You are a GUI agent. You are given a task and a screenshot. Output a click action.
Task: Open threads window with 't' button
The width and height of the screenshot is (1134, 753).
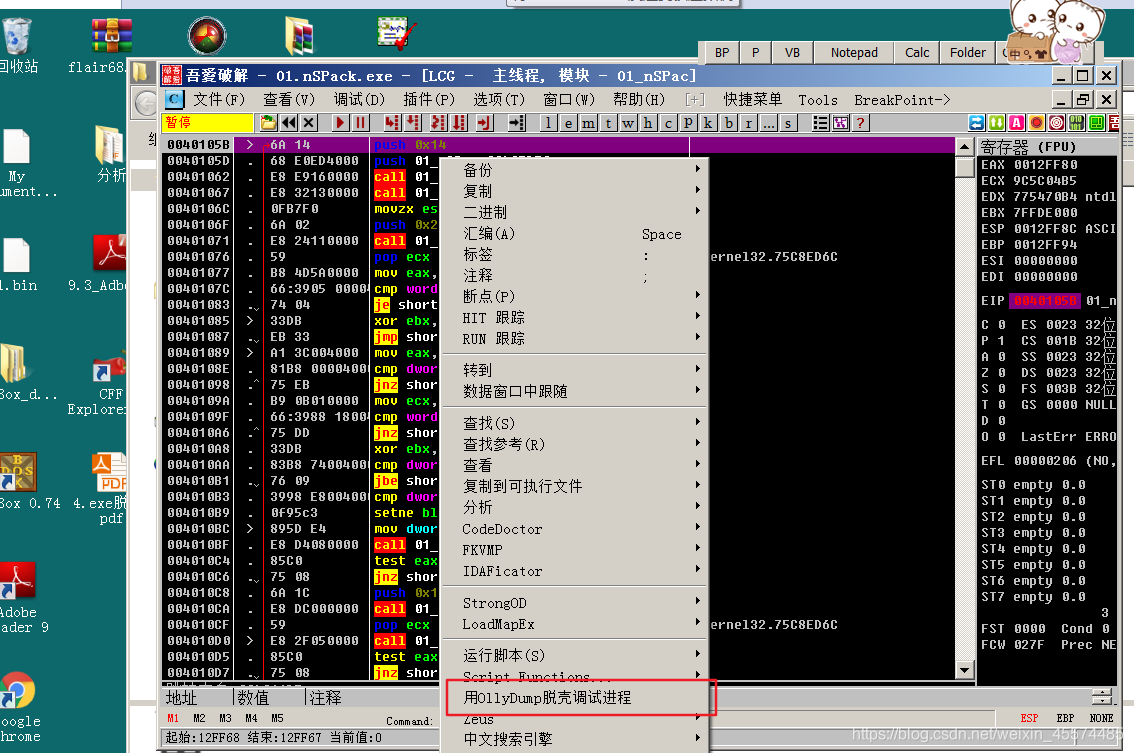point(608,123)
